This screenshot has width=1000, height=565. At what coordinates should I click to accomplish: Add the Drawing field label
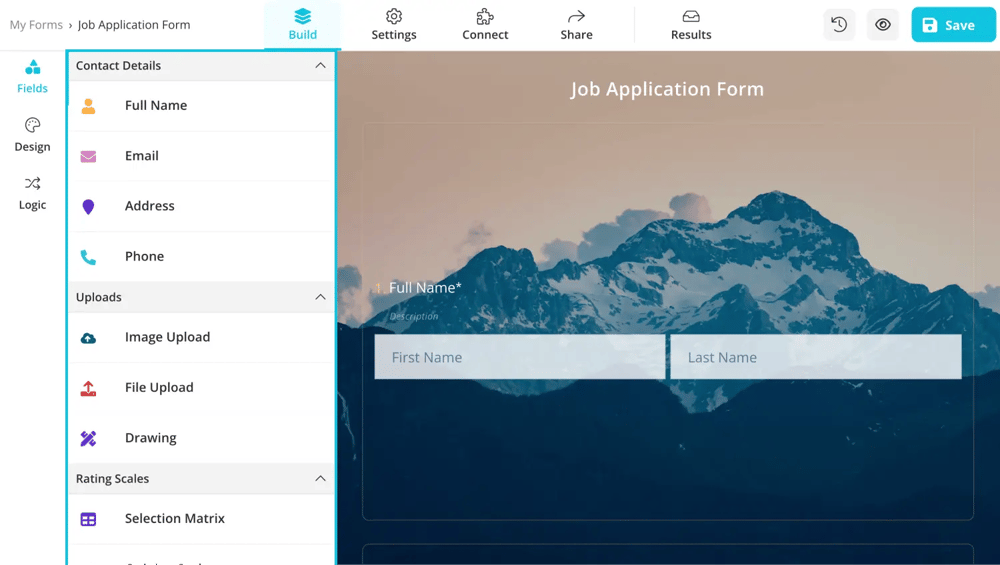tap(151, 437)
